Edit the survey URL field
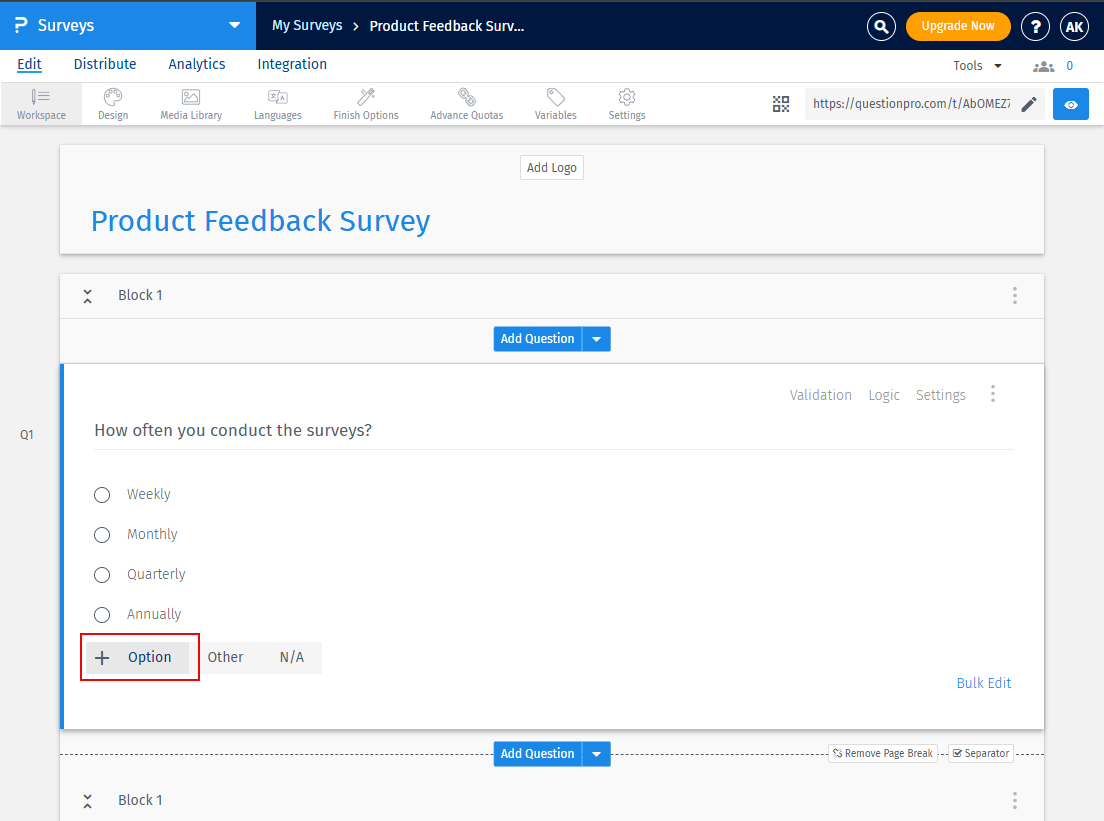Viewport: 1104px width, 821px height. click(1029, 104)
